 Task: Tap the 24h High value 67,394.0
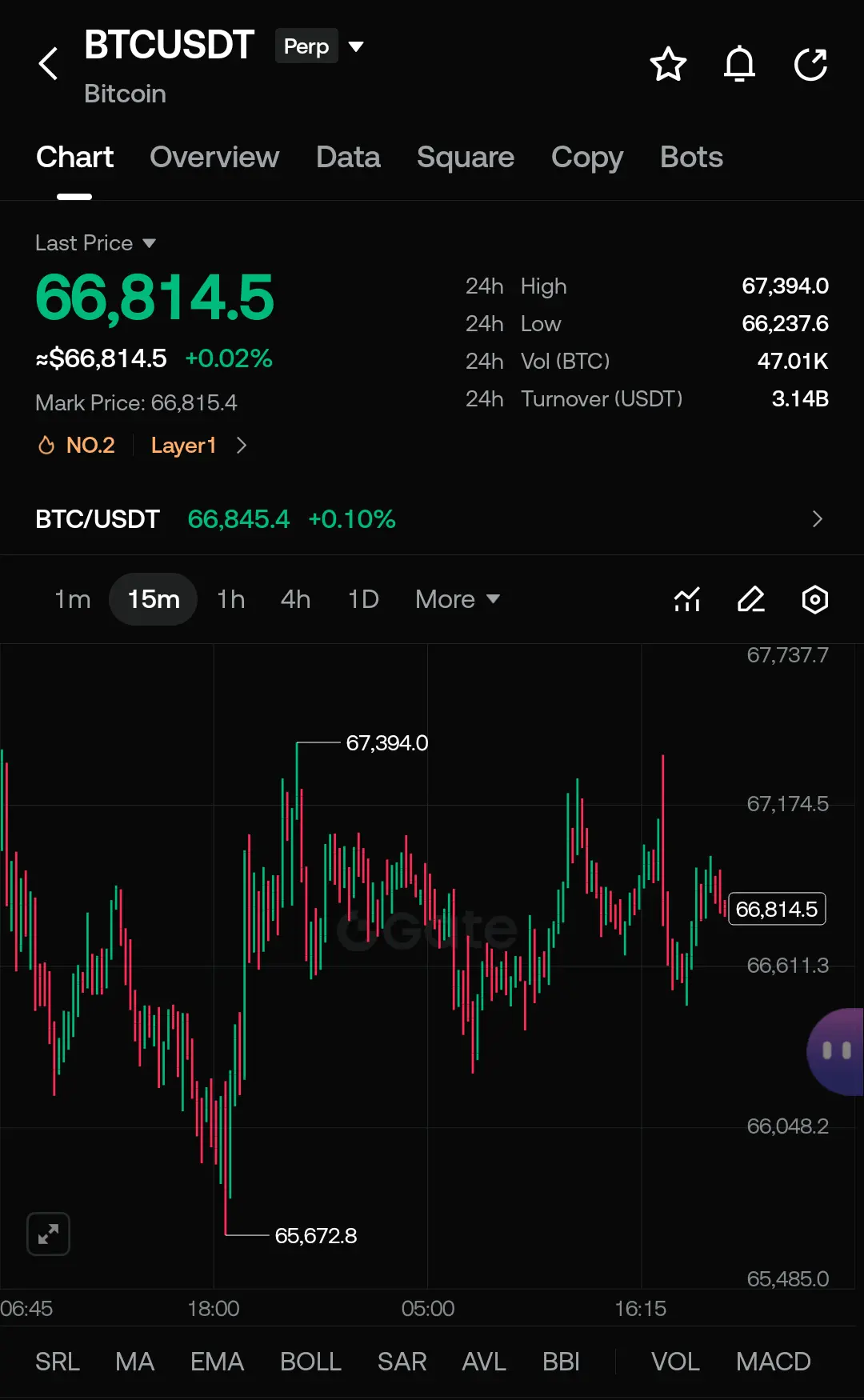(x=785, y=286)
